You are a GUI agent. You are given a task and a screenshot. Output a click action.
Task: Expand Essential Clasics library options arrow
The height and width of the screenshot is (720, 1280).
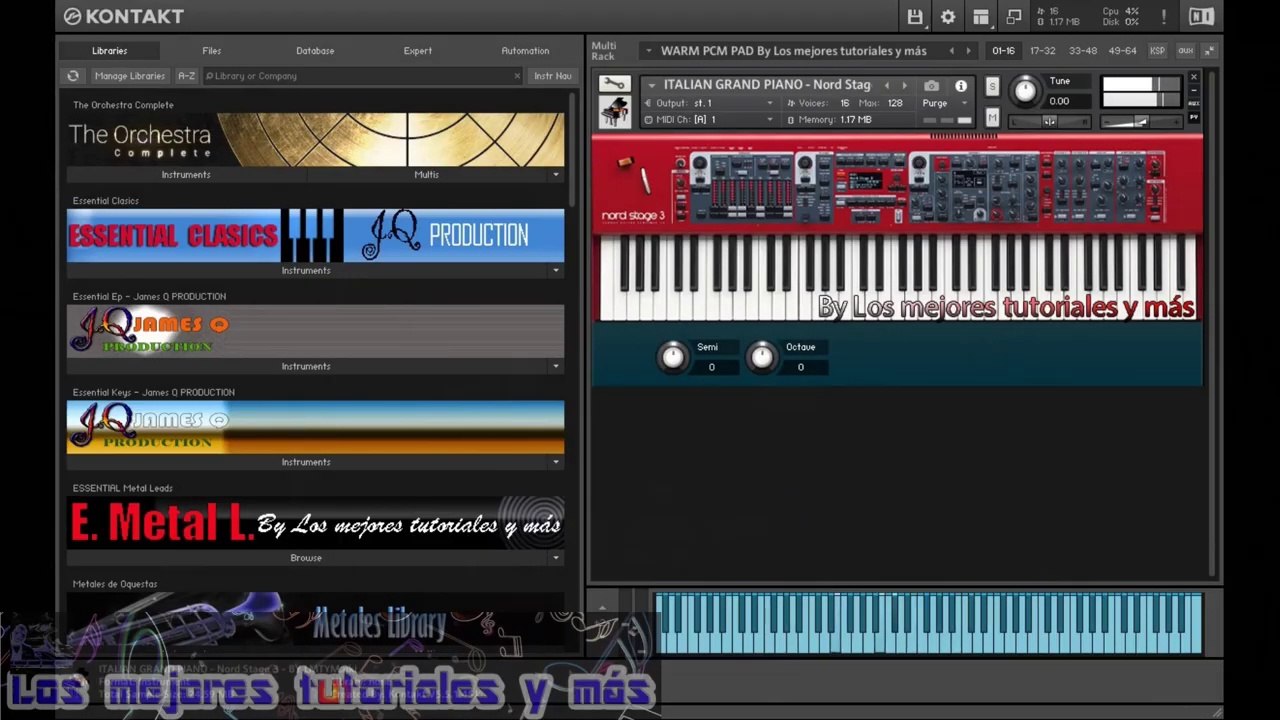click(x=556, y=271)
